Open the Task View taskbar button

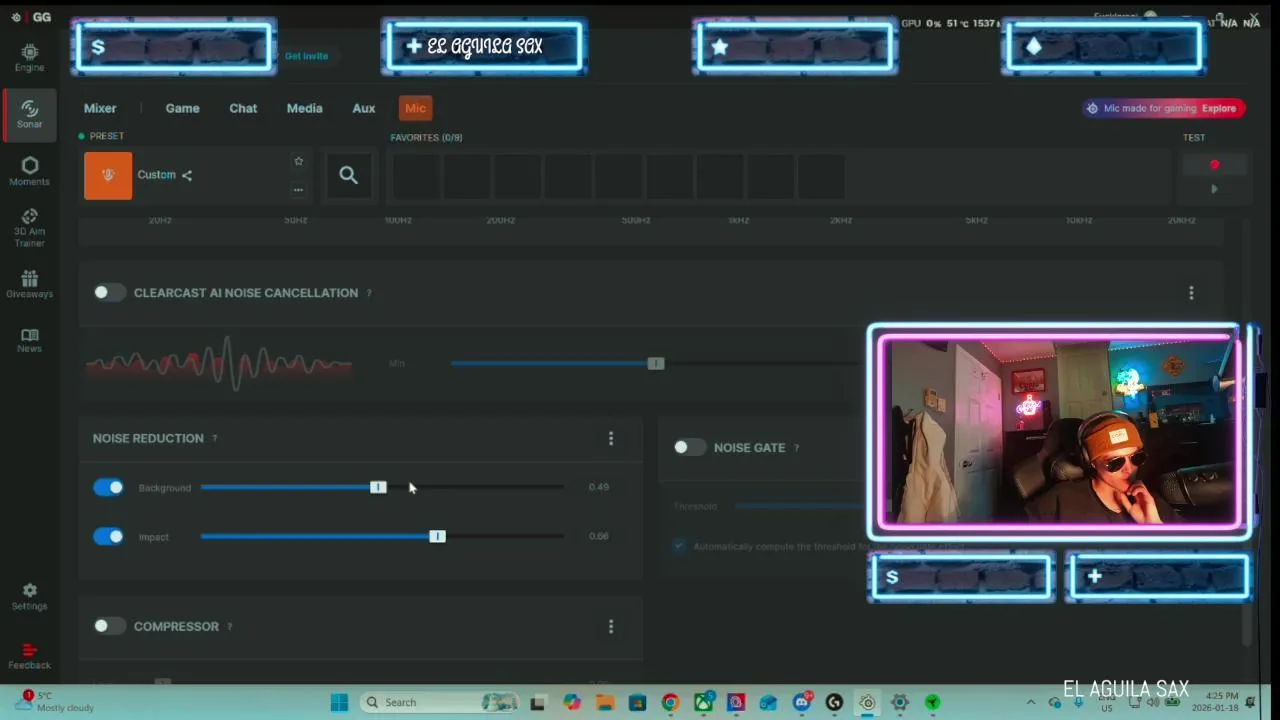click(x=537, y=702)
